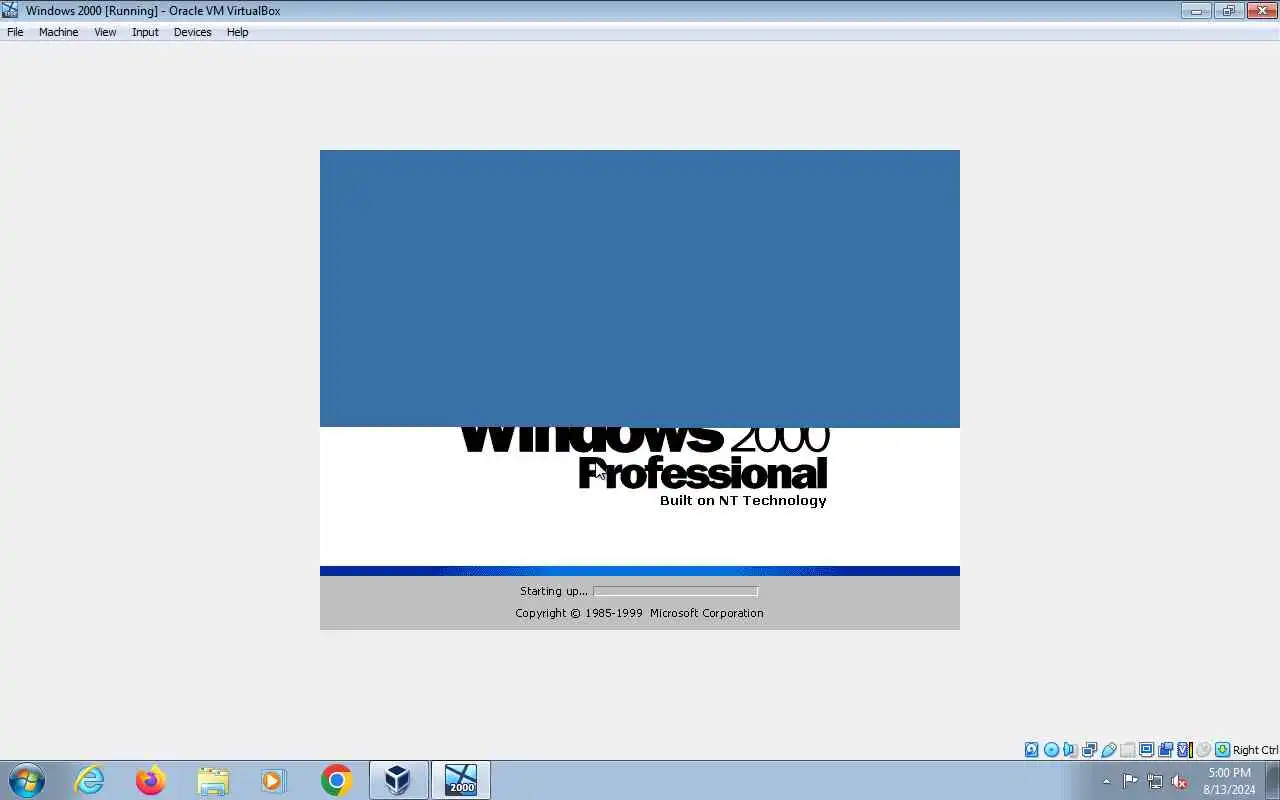Switch to VirtualBox Manager taskbar button
Viewport: 1280px width, 800px height.
(398, 780)
